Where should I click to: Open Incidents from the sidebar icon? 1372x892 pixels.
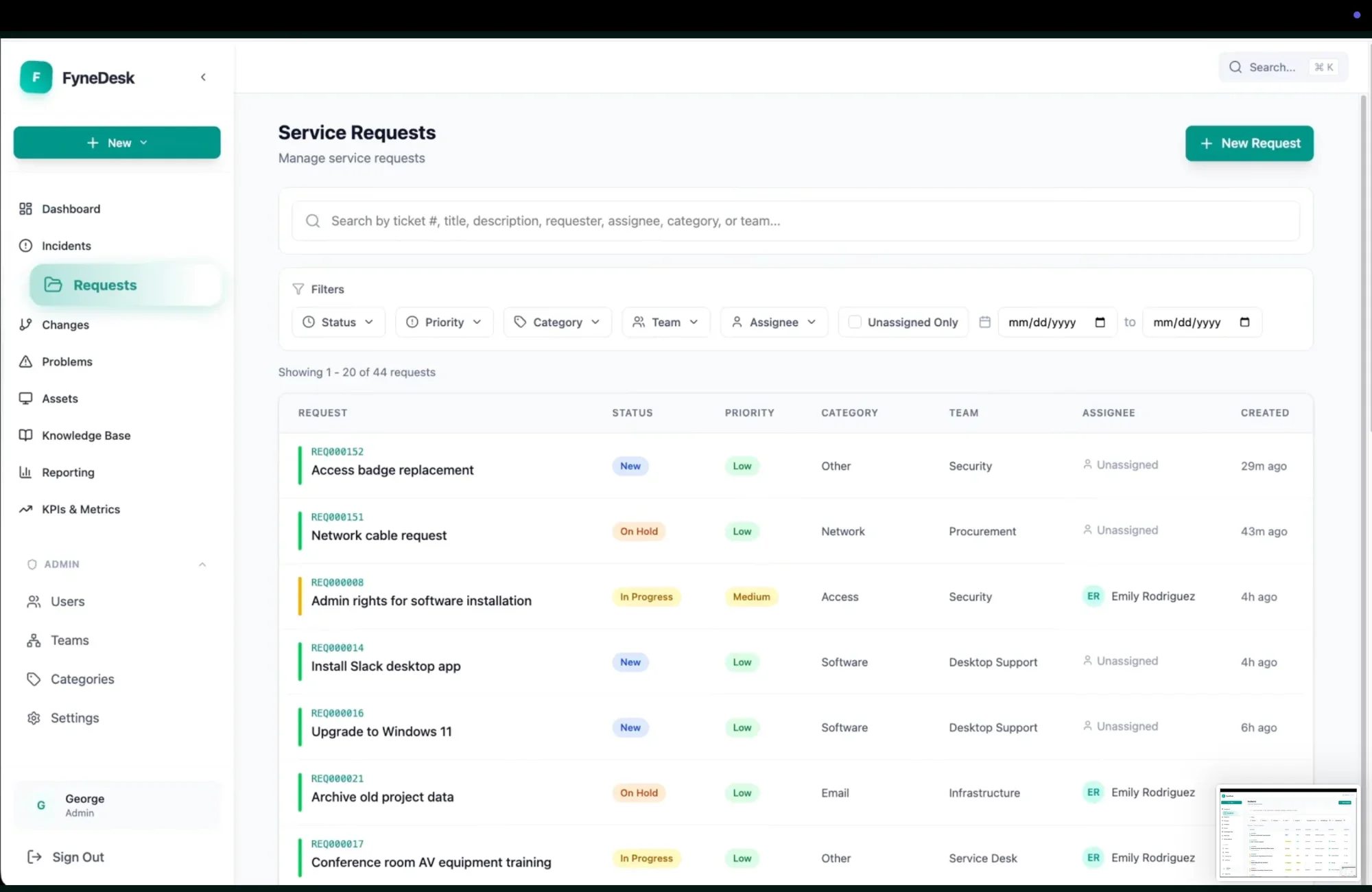[x=25, y=246]
